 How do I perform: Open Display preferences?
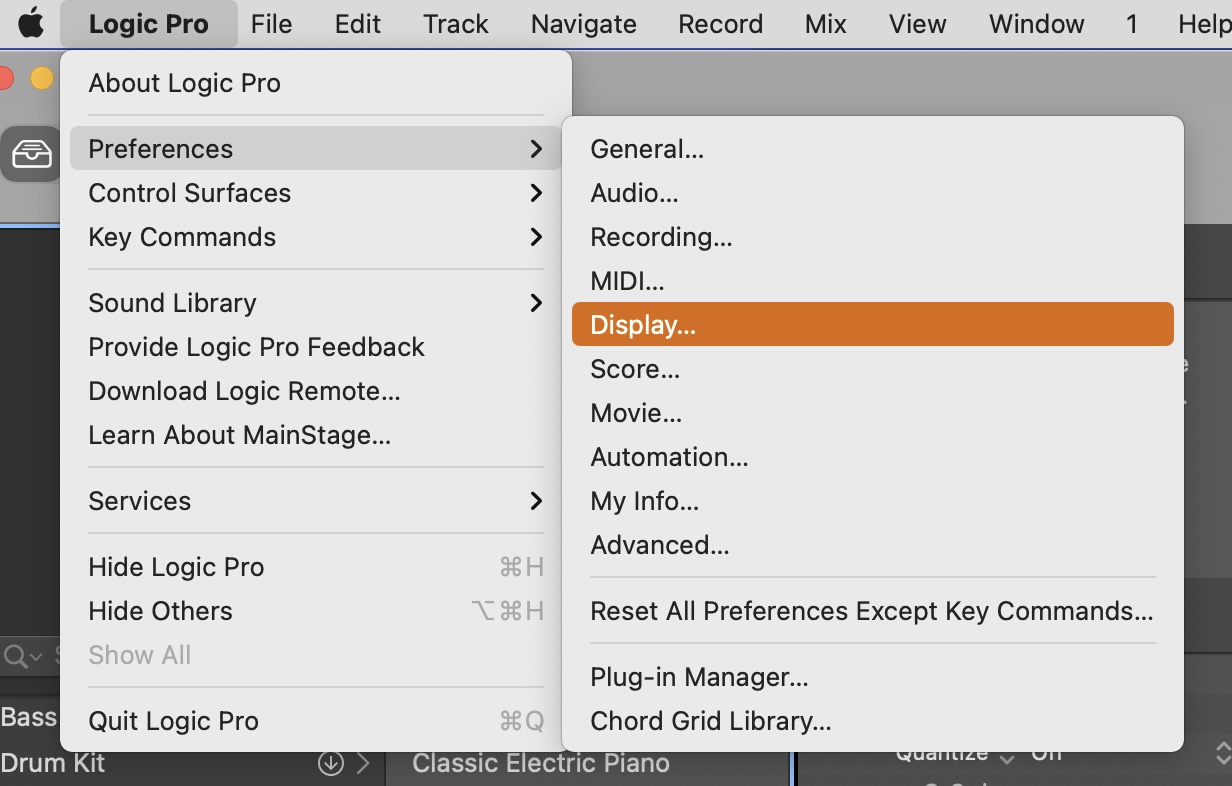point(872,324)
